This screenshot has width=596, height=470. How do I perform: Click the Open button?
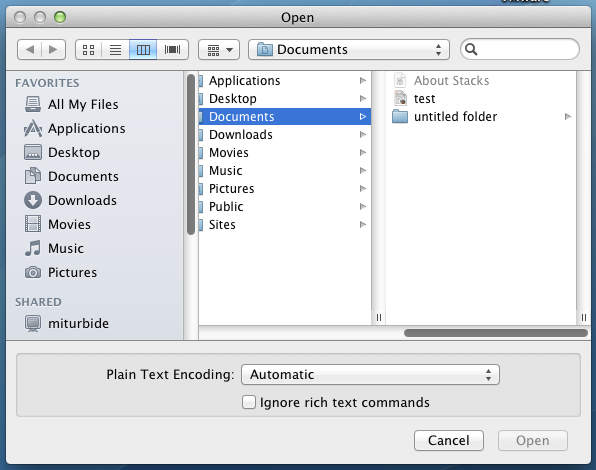tap(533, 440)
